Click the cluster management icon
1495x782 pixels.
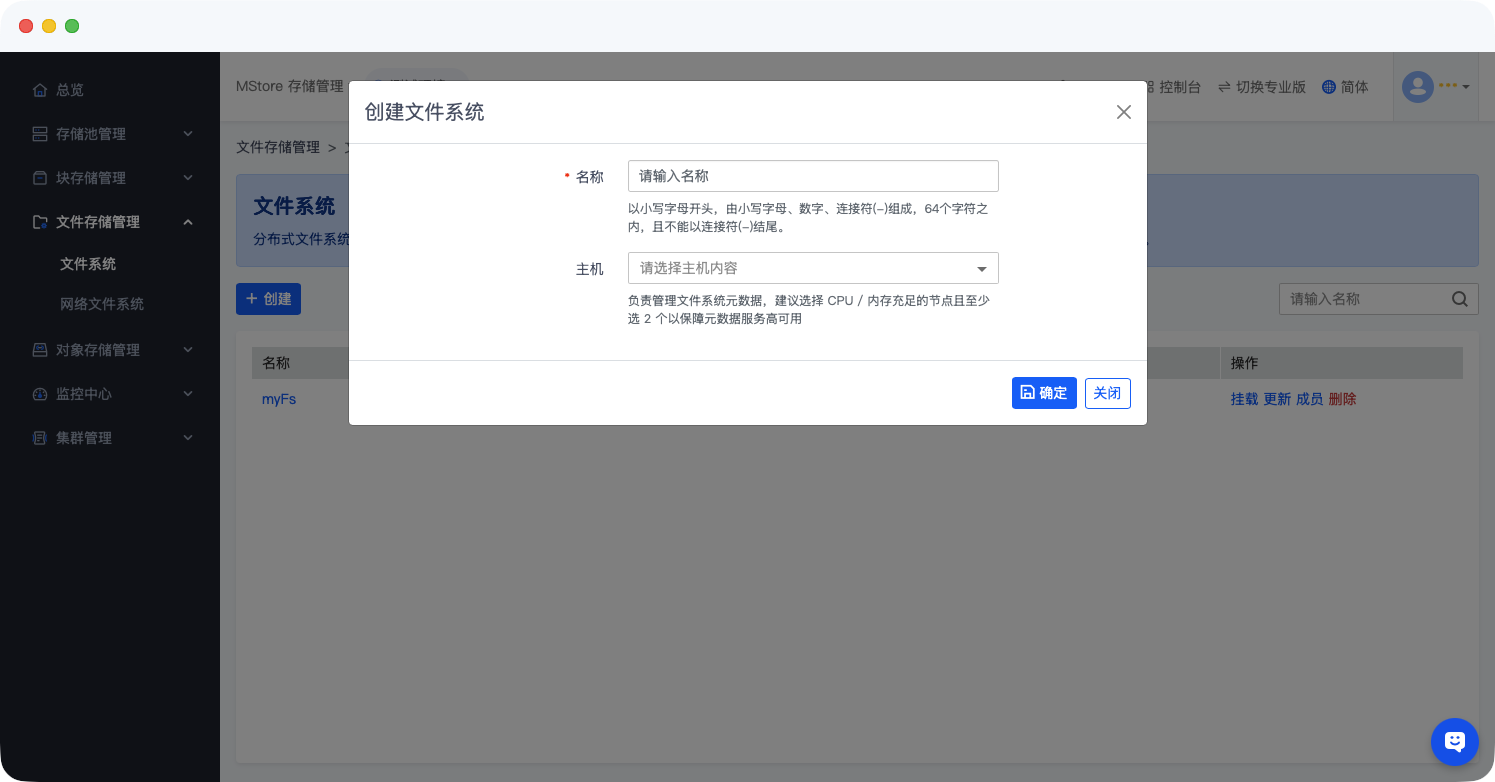click(40, 438)
